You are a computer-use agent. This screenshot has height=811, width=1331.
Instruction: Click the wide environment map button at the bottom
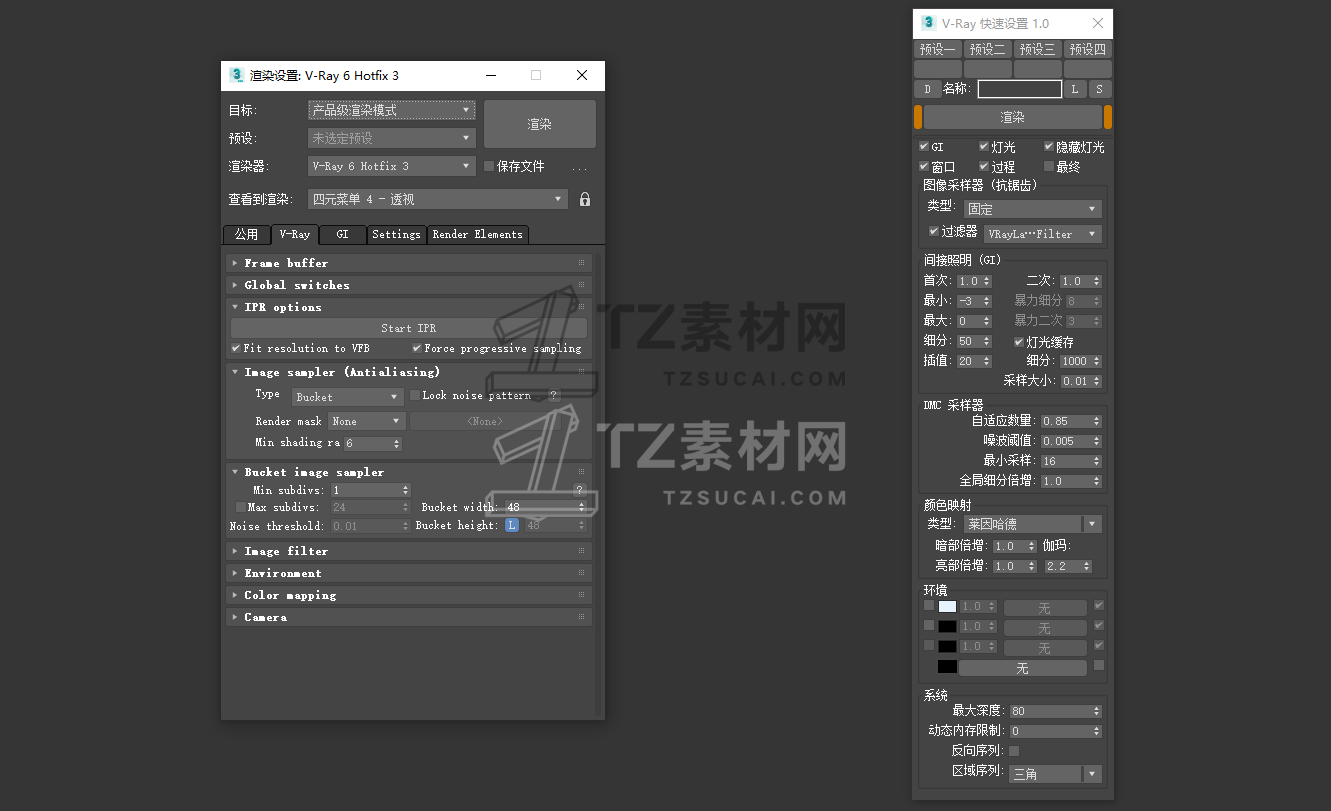tap(1022, 668)
